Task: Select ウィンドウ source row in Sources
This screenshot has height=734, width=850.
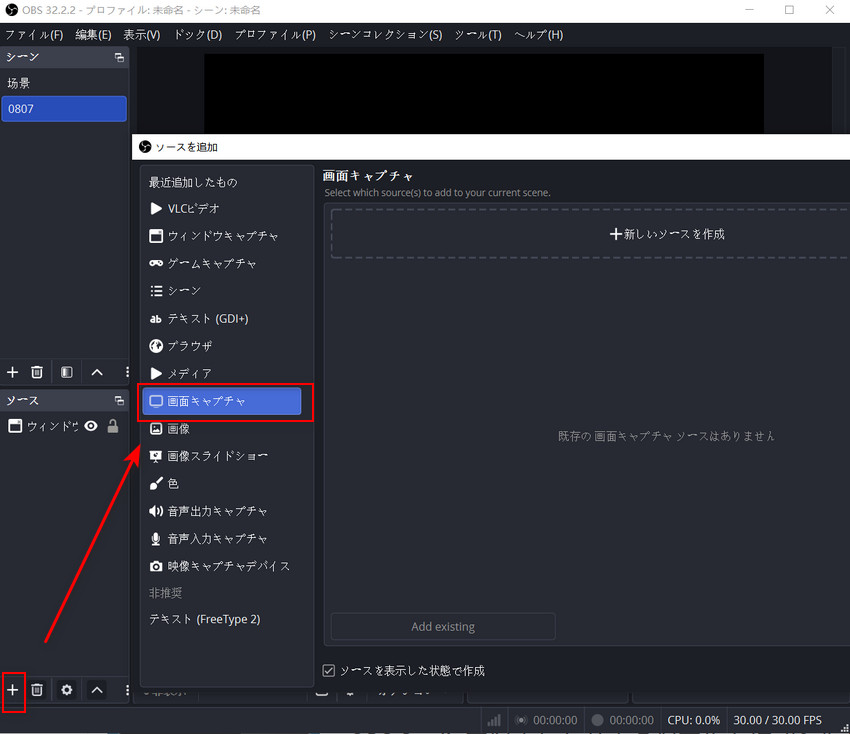Action: 64,426
